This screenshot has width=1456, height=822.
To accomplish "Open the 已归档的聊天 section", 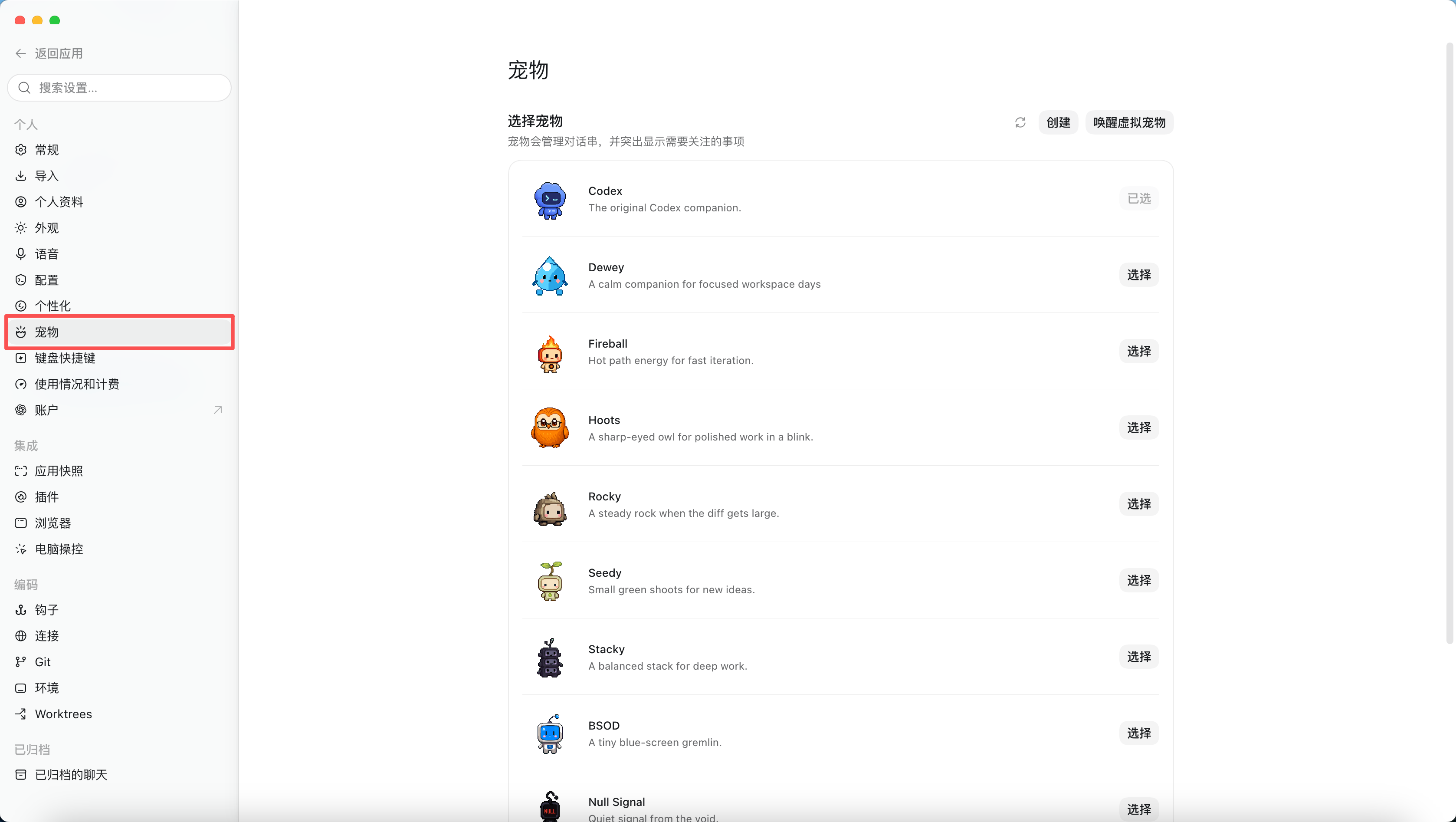I will [x=119, y=775].
